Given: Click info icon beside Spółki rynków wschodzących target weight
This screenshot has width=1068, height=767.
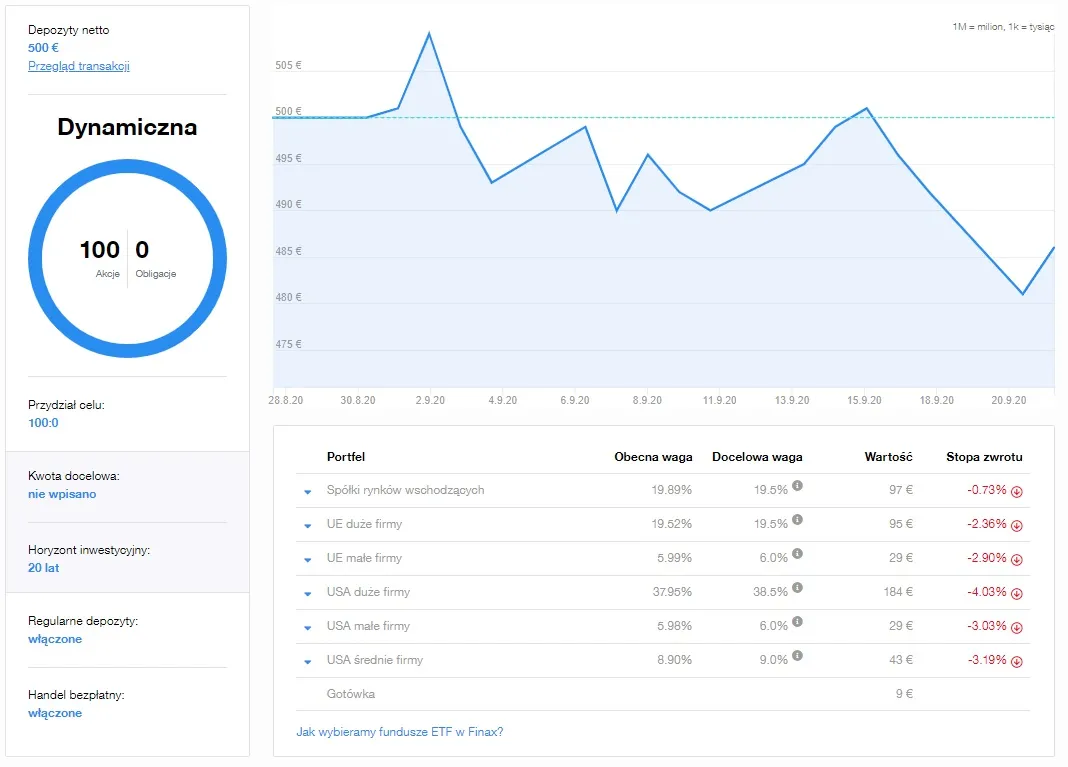Looking at the screenshot, I should tap(798, 486).
